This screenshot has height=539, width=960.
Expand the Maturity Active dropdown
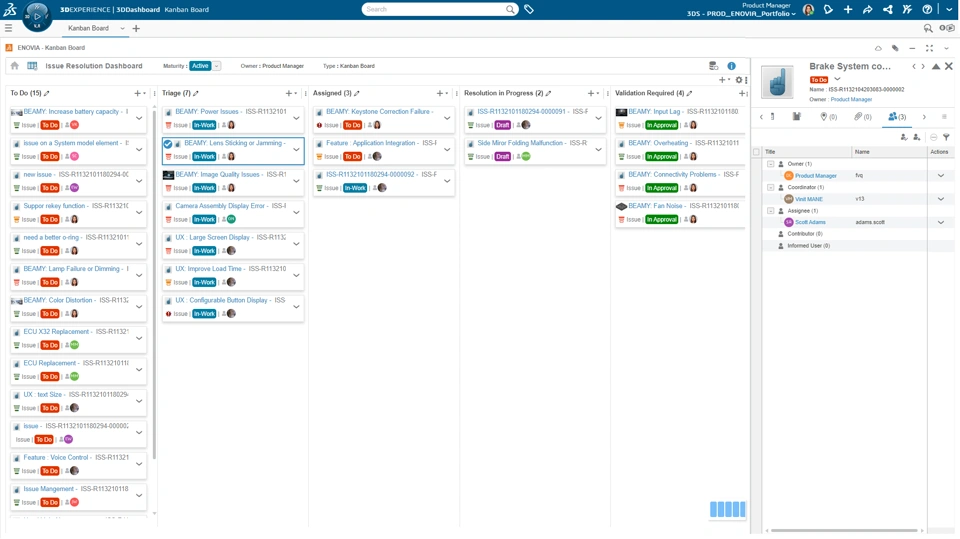[216, 66]
